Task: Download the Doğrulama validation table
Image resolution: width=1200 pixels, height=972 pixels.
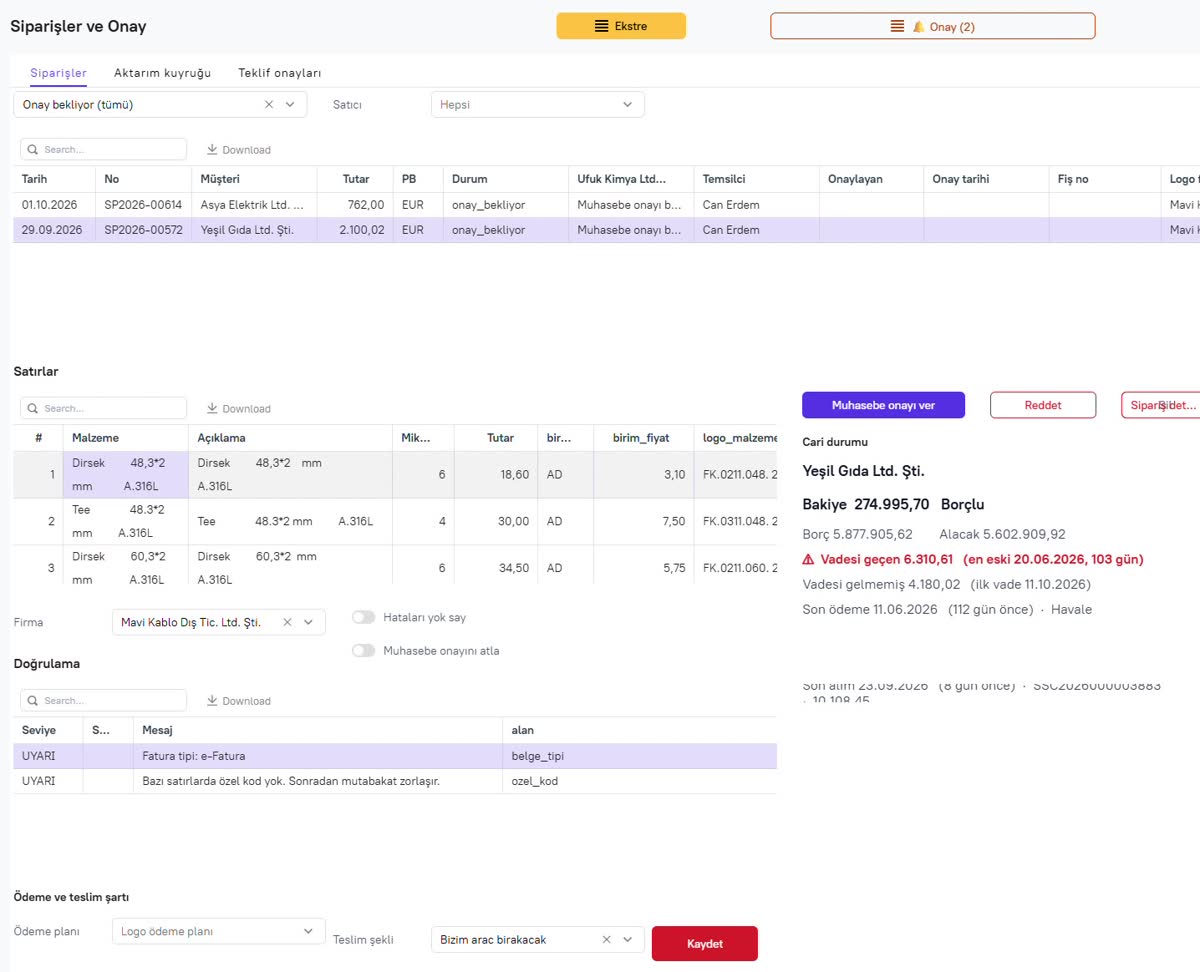Action: (239, 701)
